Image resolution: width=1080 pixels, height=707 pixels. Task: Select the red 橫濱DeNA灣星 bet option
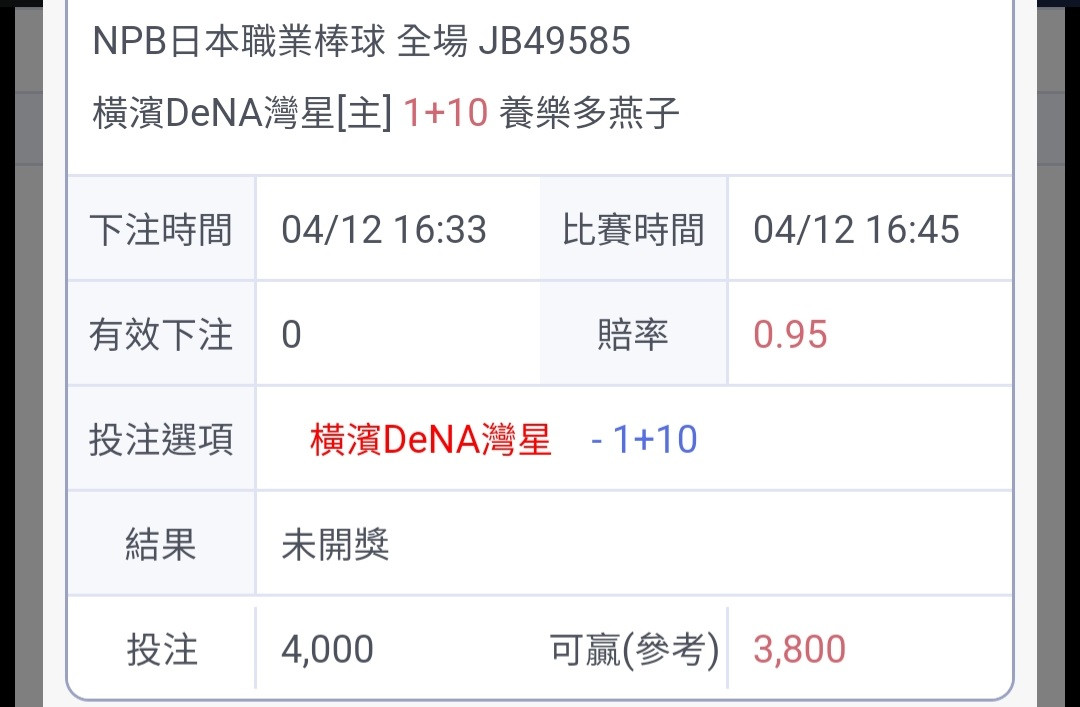click(x=430, y=440)
